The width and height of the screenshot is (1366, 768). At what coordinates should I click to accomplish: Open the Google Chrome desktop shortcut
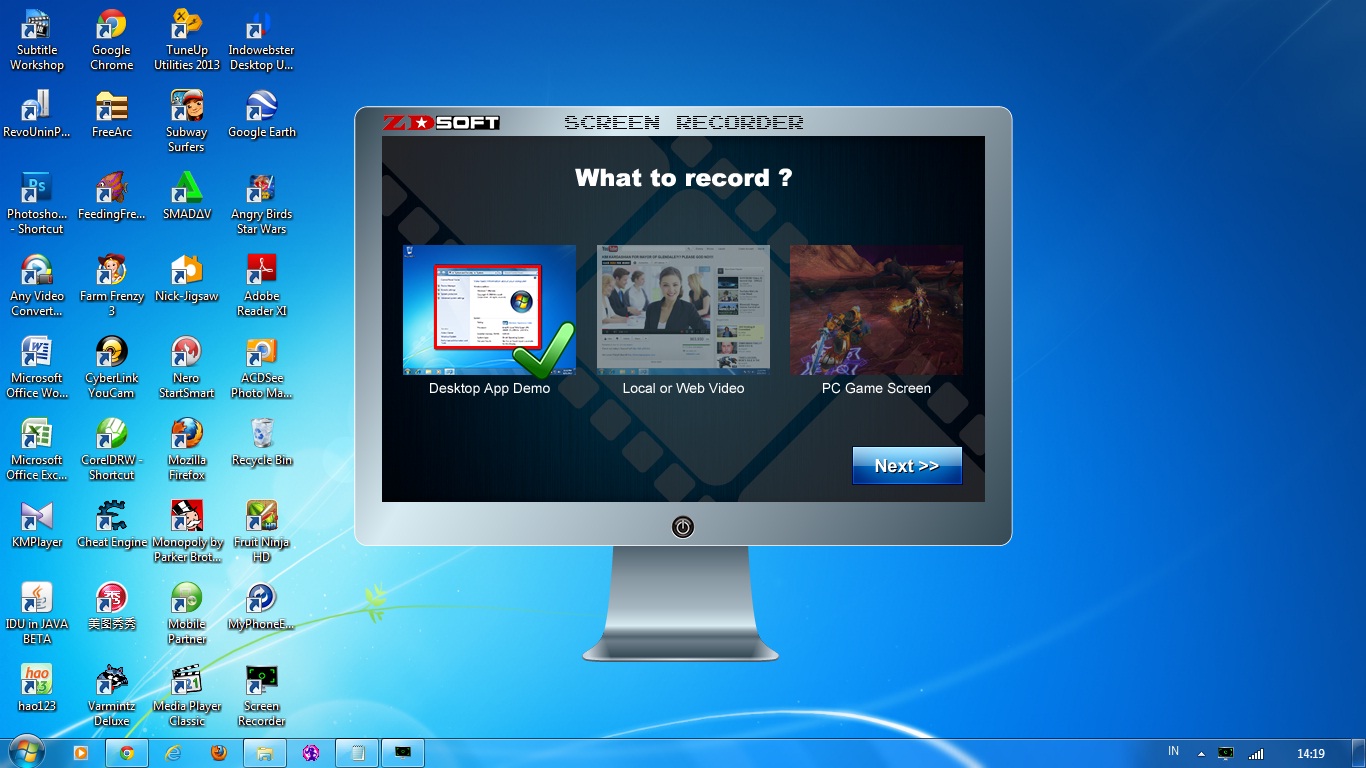[112, 41]
